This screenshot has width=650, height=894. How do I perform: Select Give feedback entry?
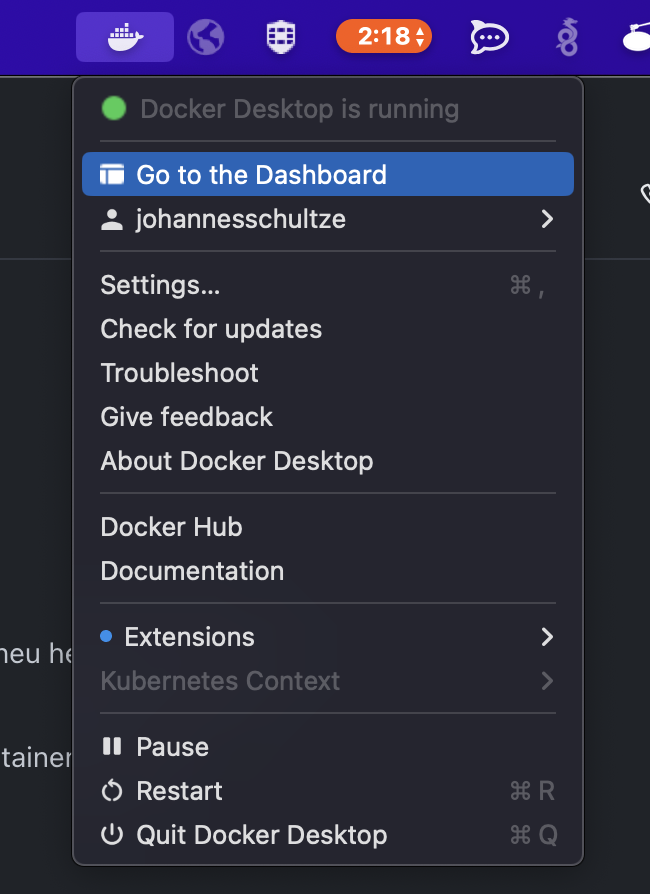187,417
